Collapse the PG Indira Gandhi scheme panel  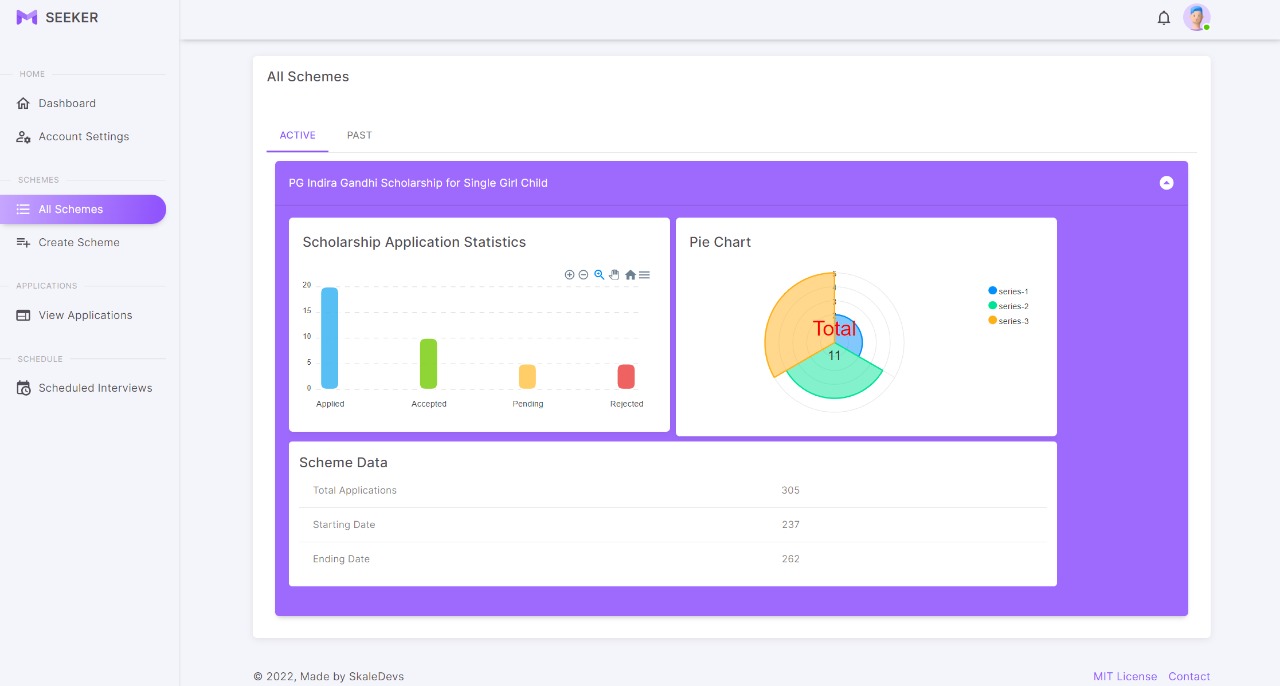(1166, 183)
